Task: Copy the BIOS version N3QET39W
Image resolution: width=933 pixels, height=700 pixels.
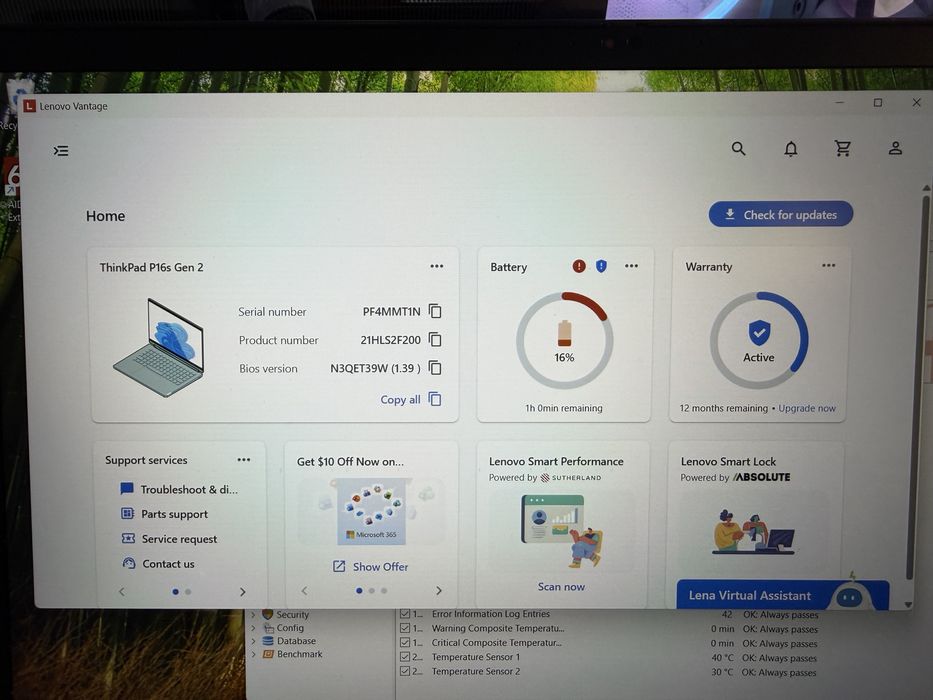Action: coord(435,368)
